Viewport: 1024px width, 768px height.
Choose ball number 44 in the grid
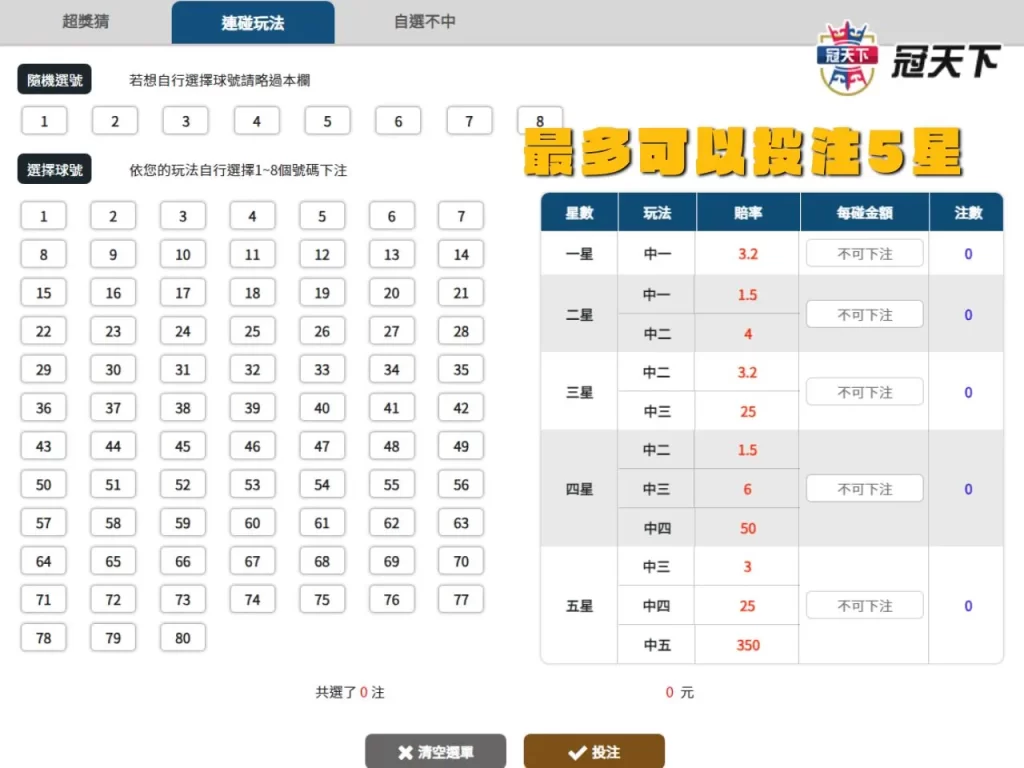click(x=113, y=446)
